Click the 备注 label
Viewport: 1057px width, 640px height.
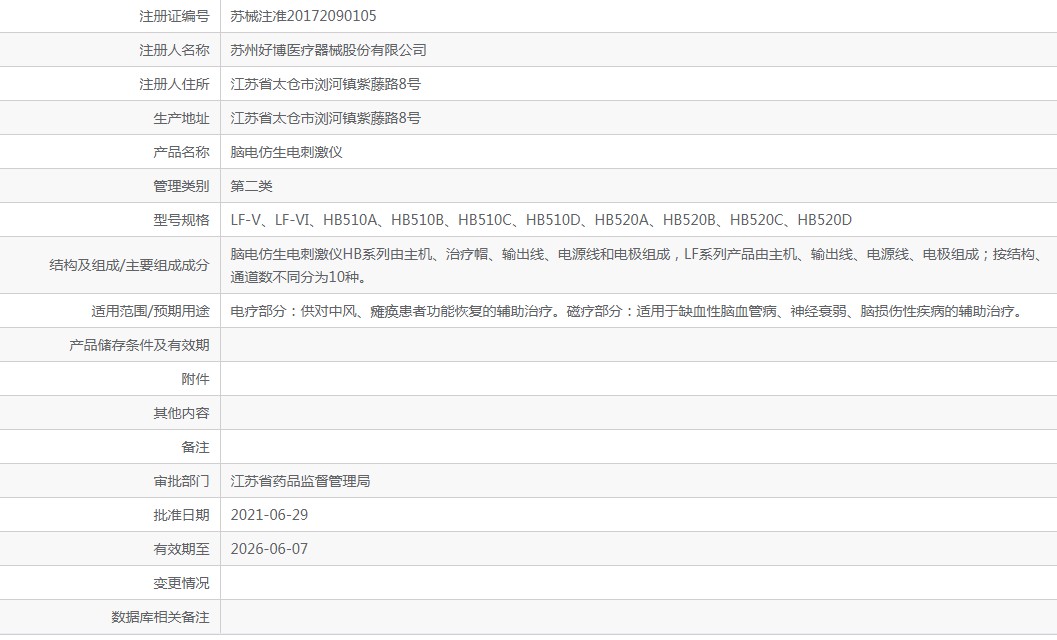pyautogui.click(x=195, y=447)
